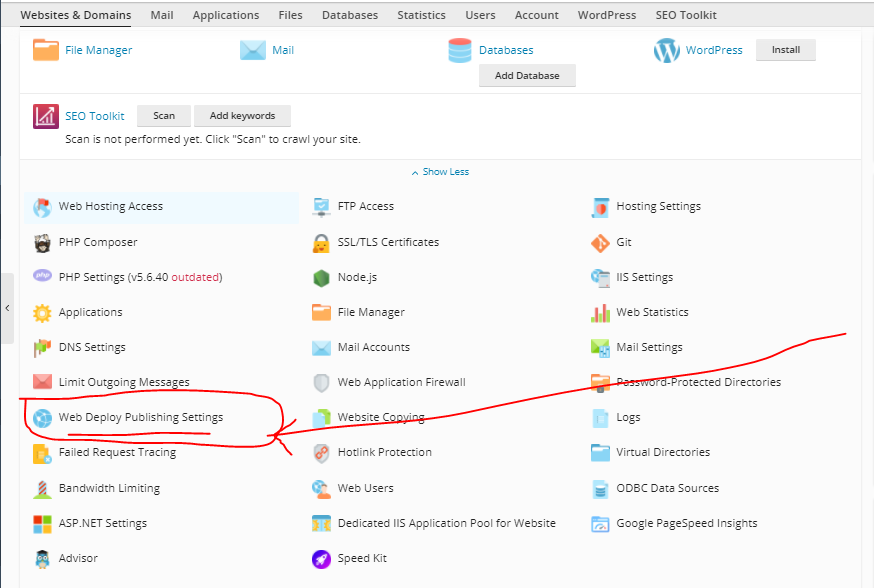Open the SEO Toolkit link
Viewport: 874px width, 588px height.
(x=95, y=116)
